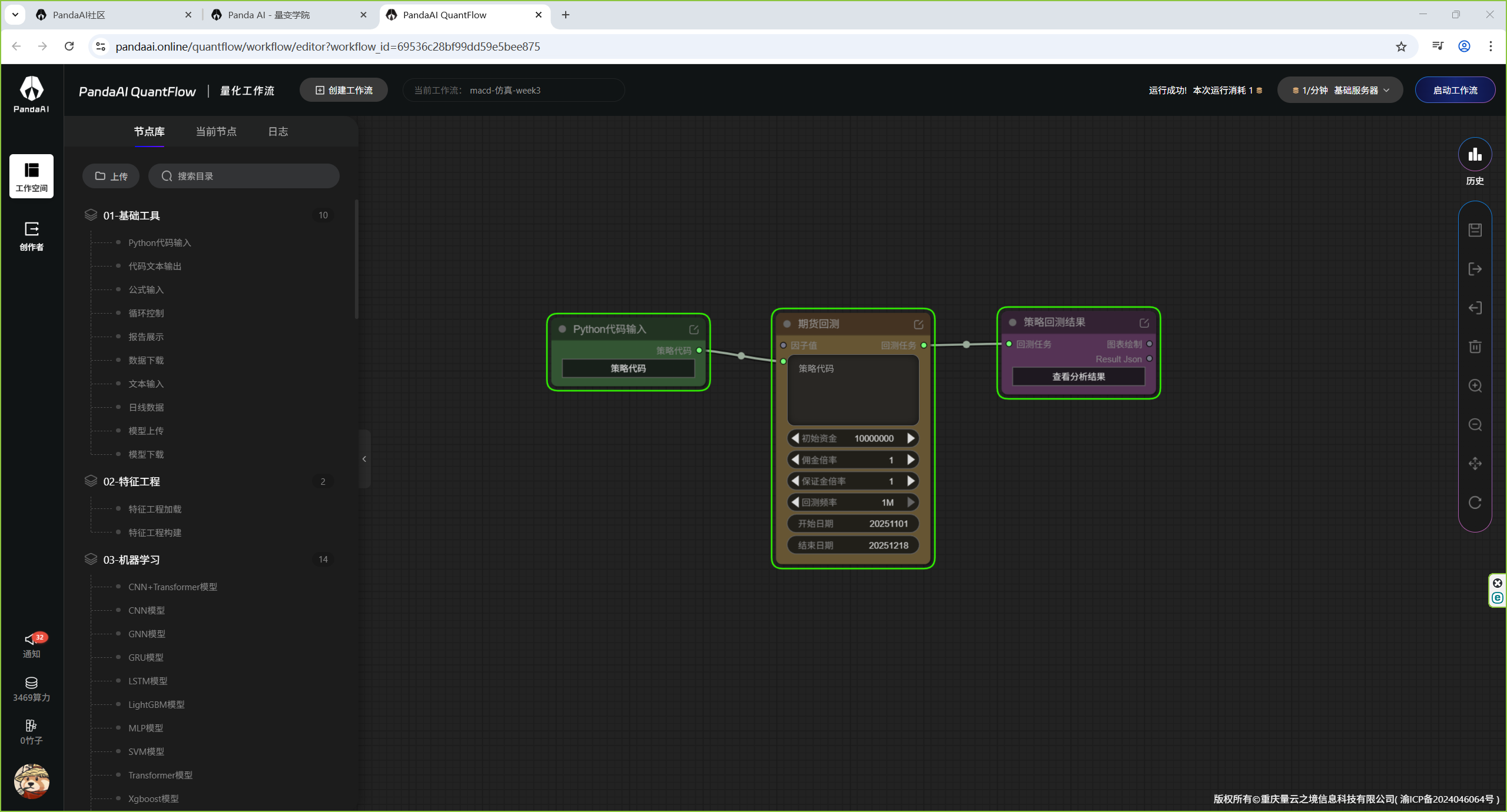Click the 3469算力 compute power icon
Viewport: 1507px width, 812px height.
(x=31, y=689)
